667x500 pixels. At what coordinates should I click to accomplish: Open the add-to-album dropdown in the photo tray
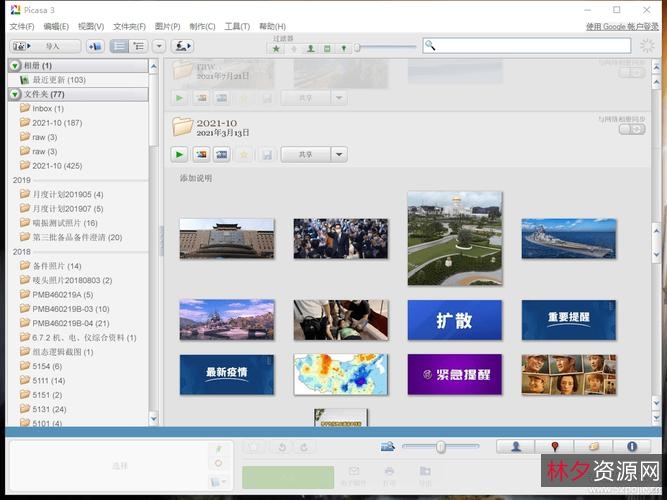(218, 482)
